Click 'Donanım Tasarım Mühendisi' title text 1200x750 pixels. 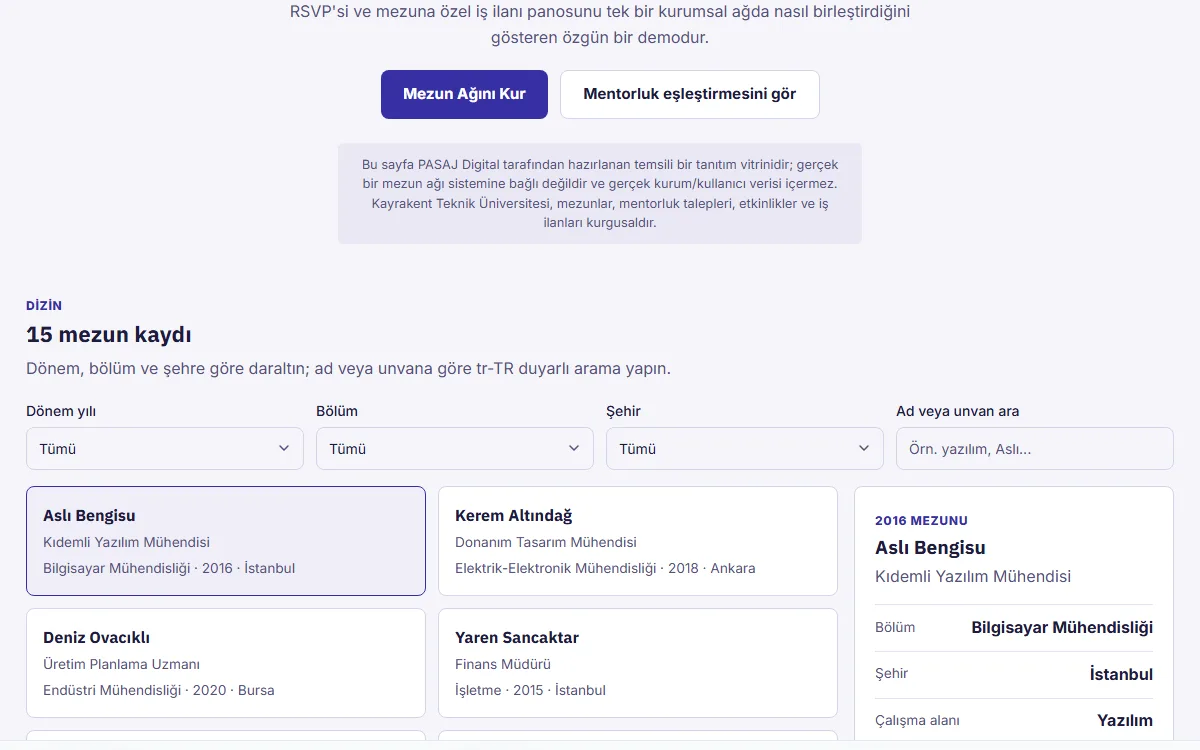point(546,542)
